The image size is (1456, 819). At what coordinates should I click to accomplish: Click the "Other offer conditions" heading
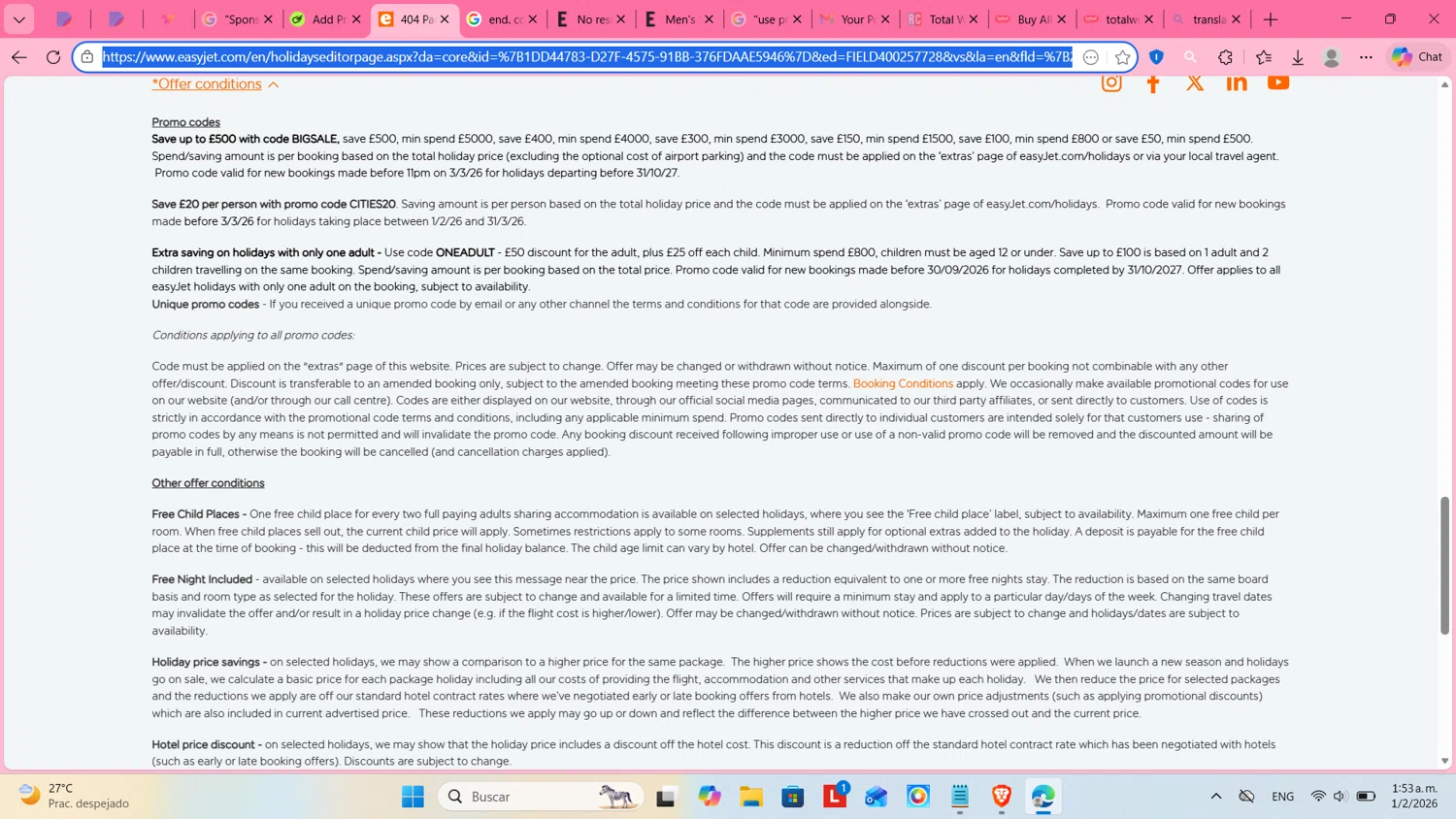[x=208, y=483]
